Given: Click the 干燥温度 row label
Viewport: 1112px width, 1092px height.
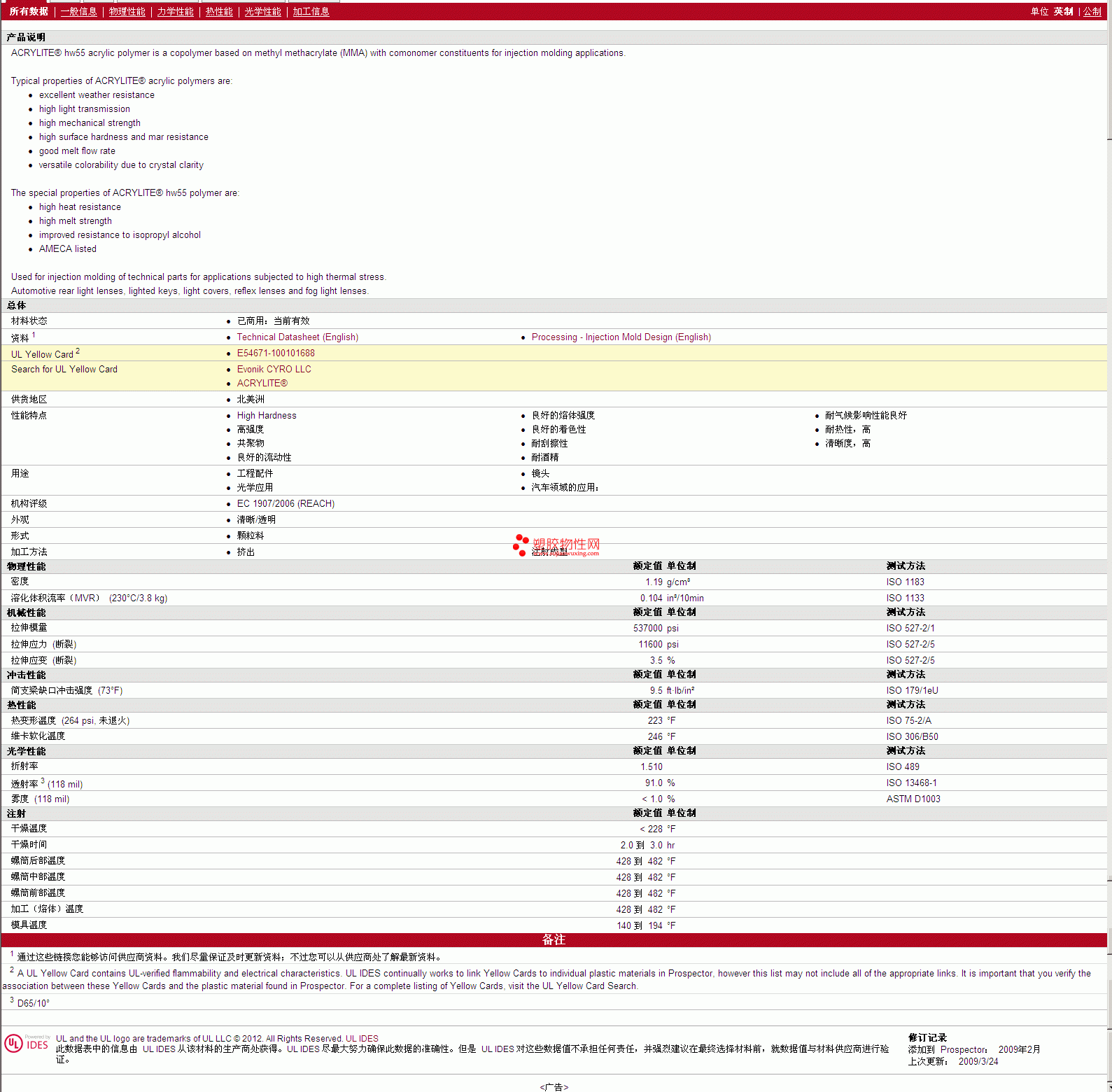Looking at the screenshot, I should coord(29,829).
